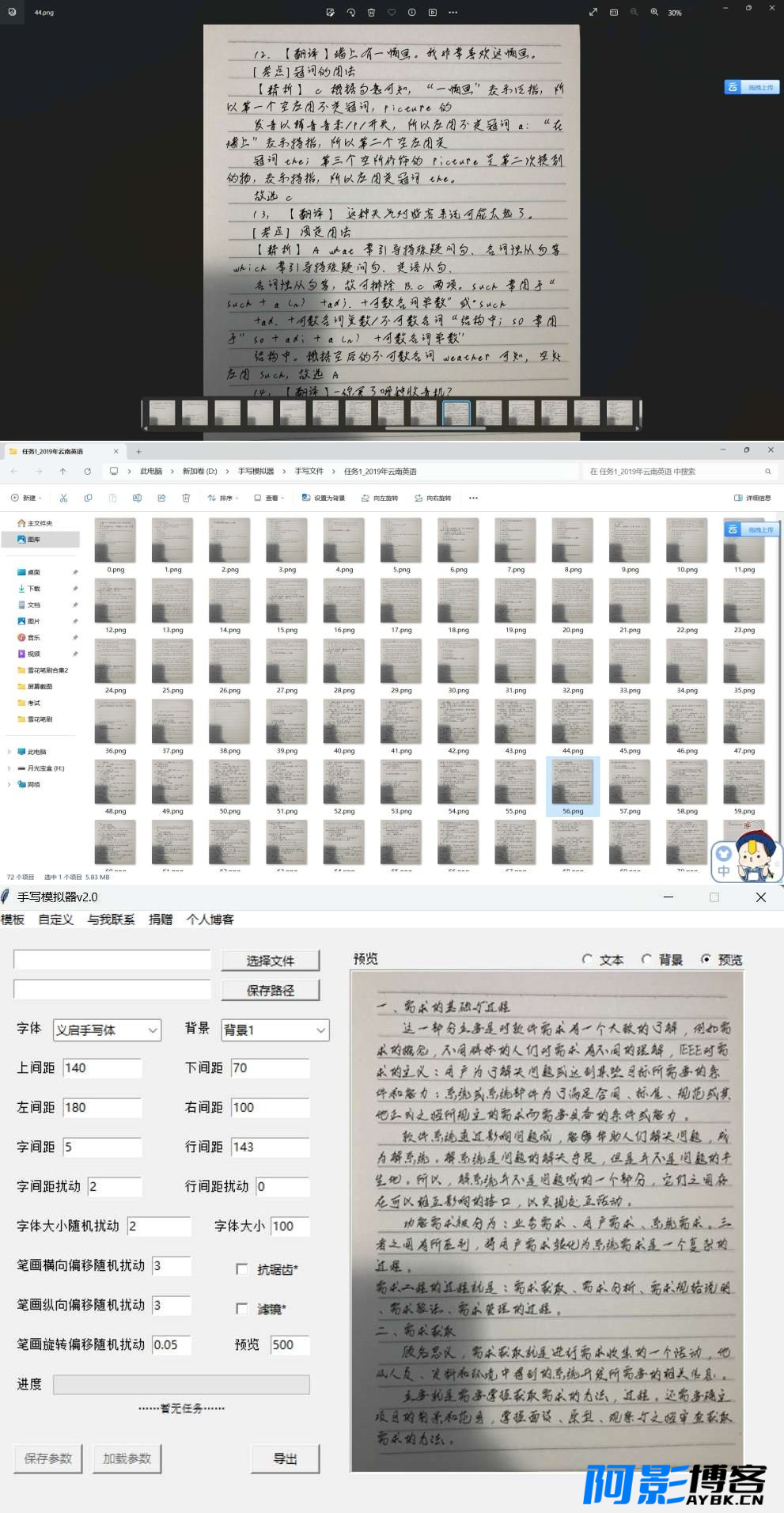Click the 保存参数 button
The width and height of the screenshot is (784, 1513).
pos(48,1458)
